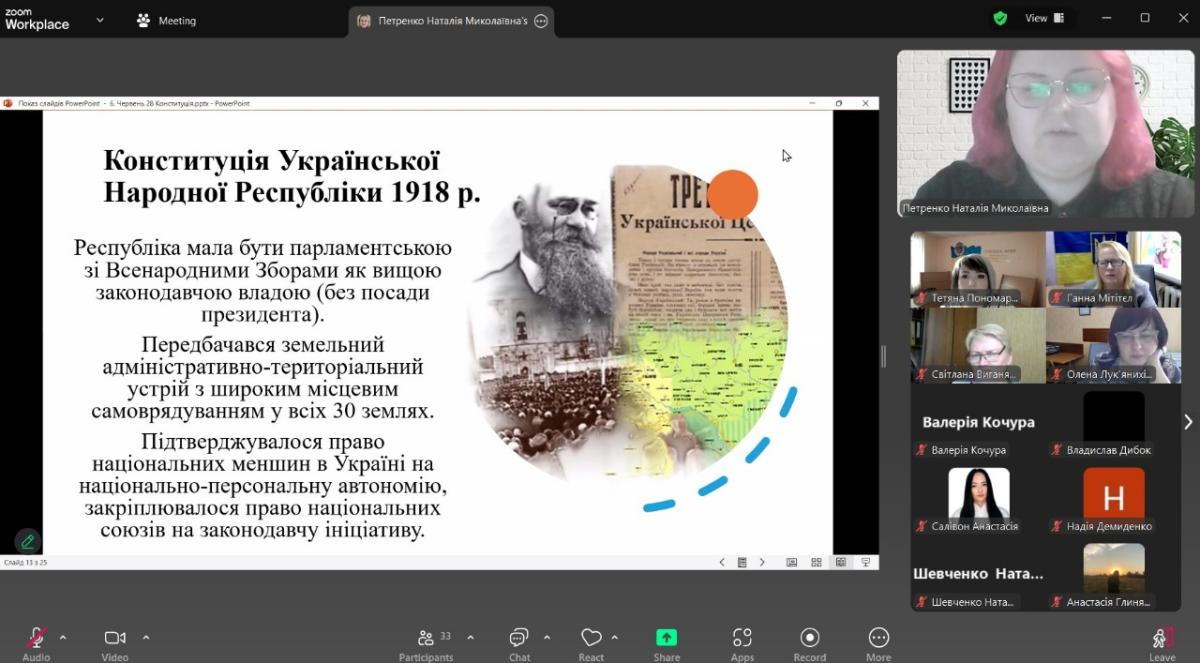Screen dimensions: 1200x663
Task: Leave the meeting
Action: 1162,639
